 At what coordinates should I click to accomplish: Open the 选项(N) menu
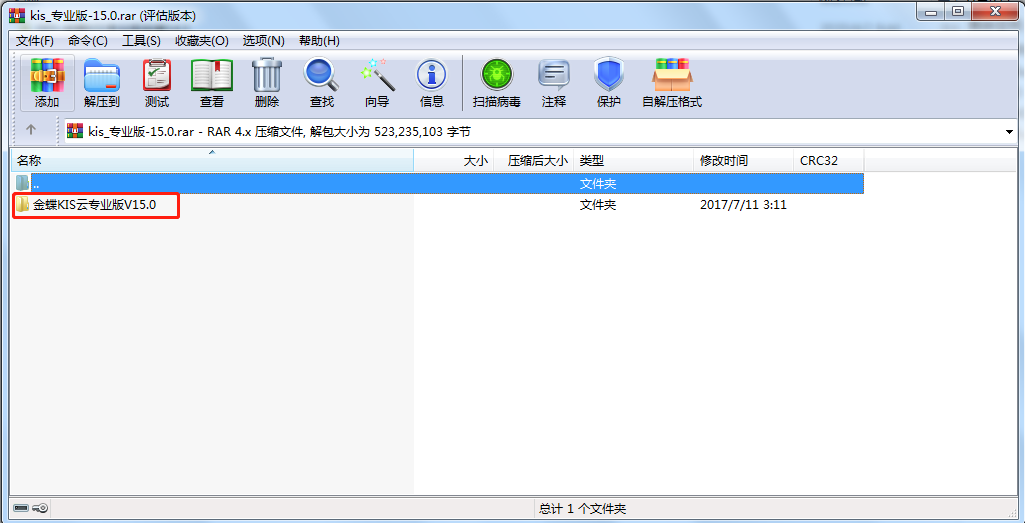click(x=263, y=41)
